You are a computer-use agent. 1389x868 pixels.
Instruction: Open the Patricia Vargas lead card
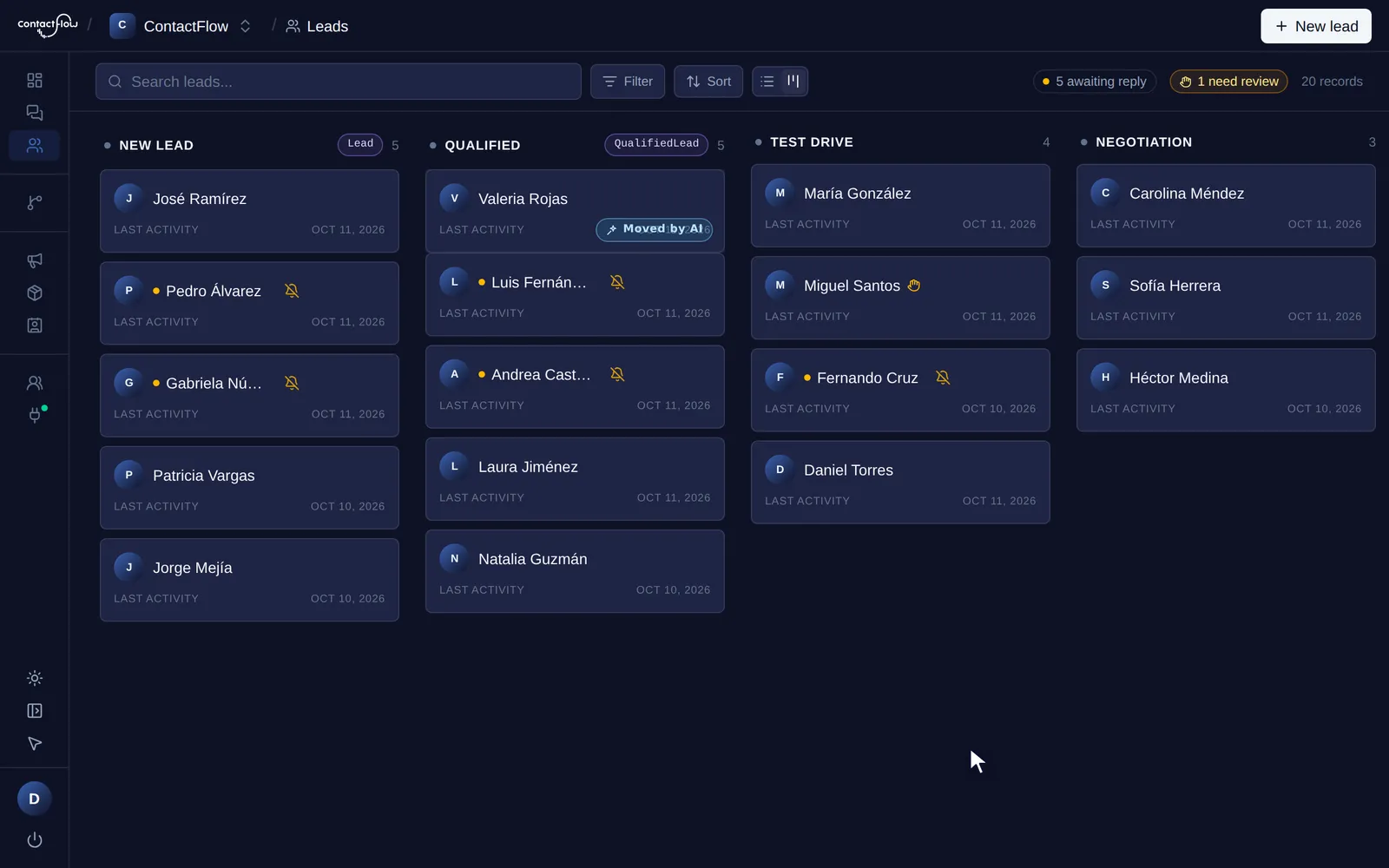249,488
